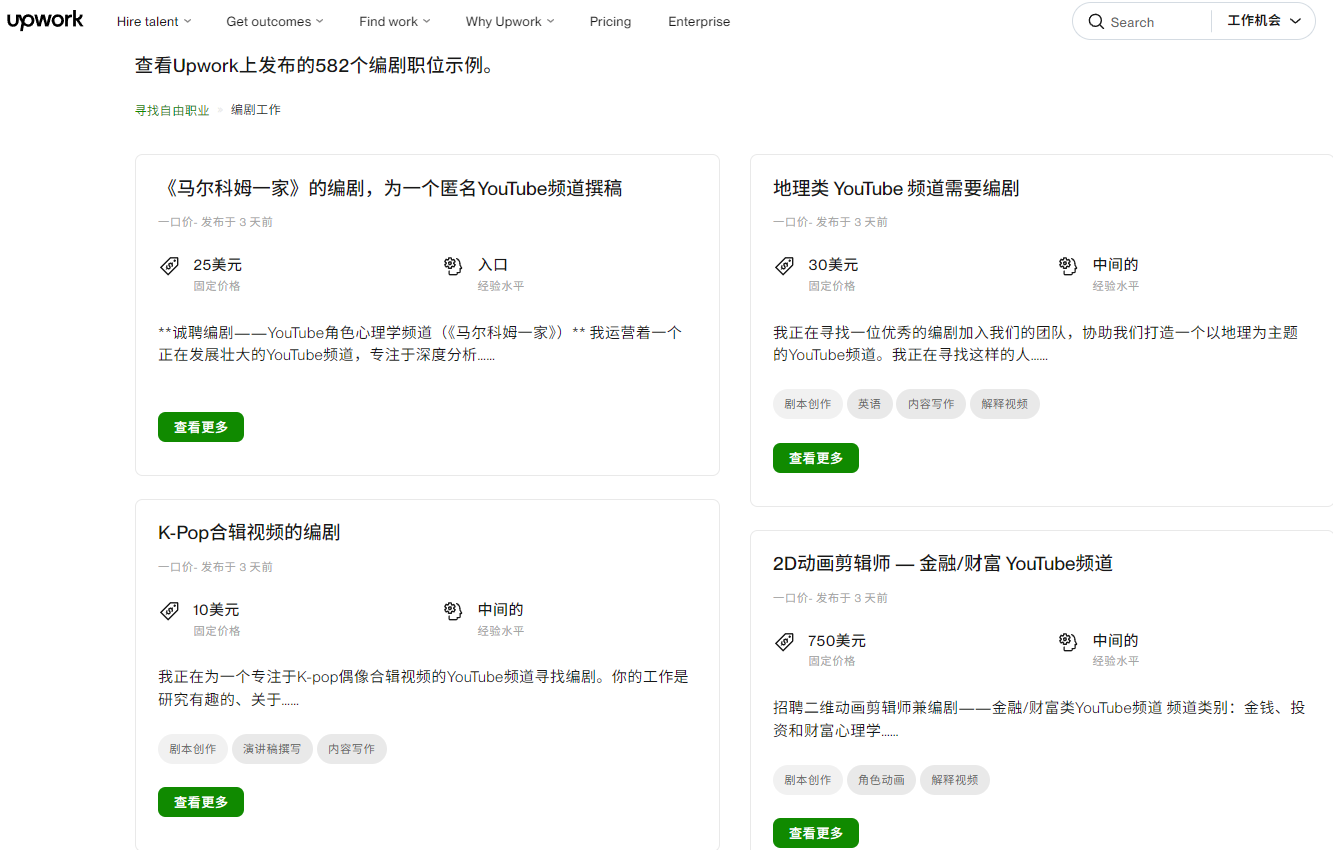
Task: Select the 演讲稿撰写 skill tag
Action: coord(273,749)
